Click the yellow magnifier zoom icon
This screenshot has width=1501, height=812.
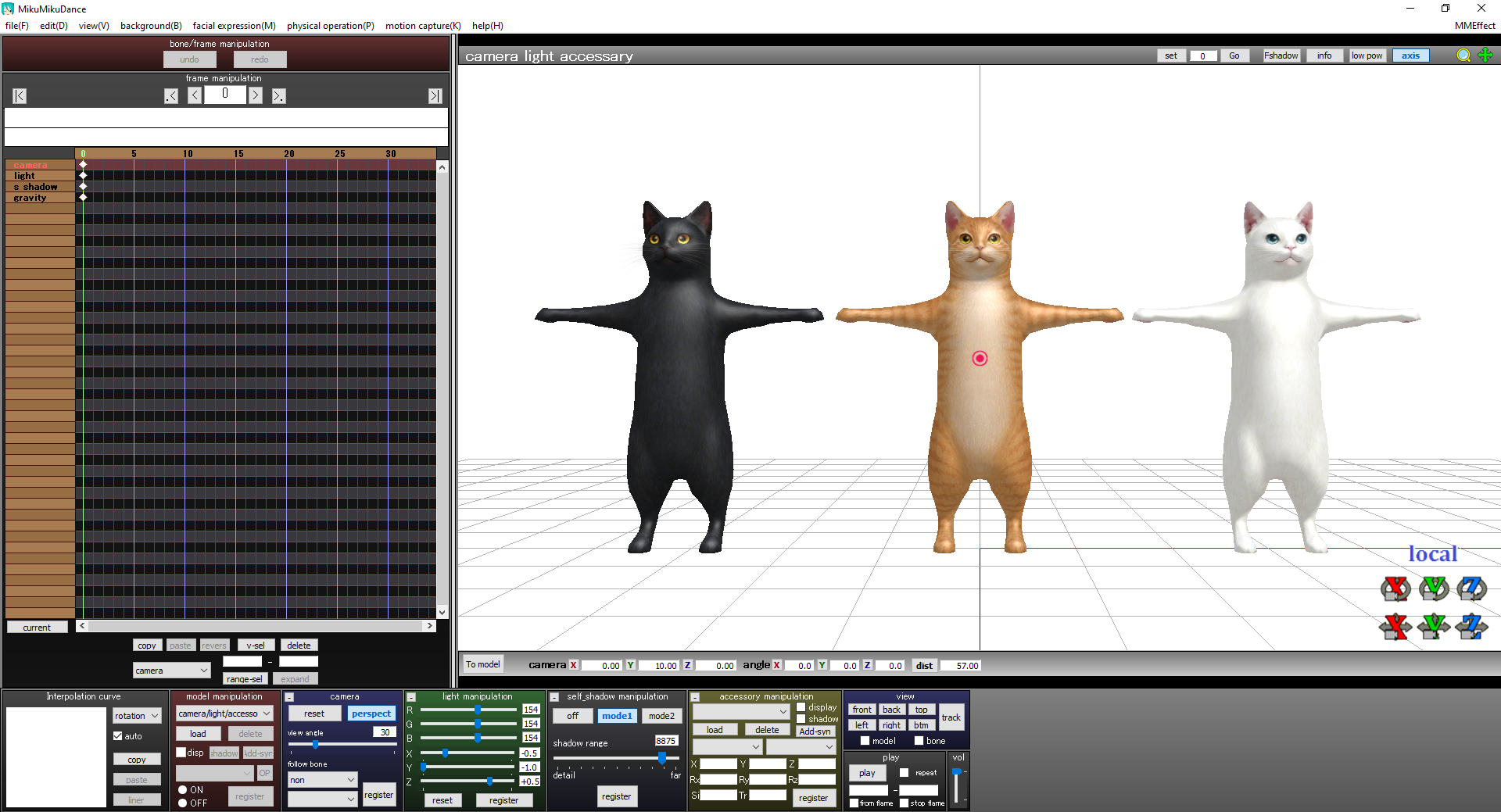[1463, 55]
